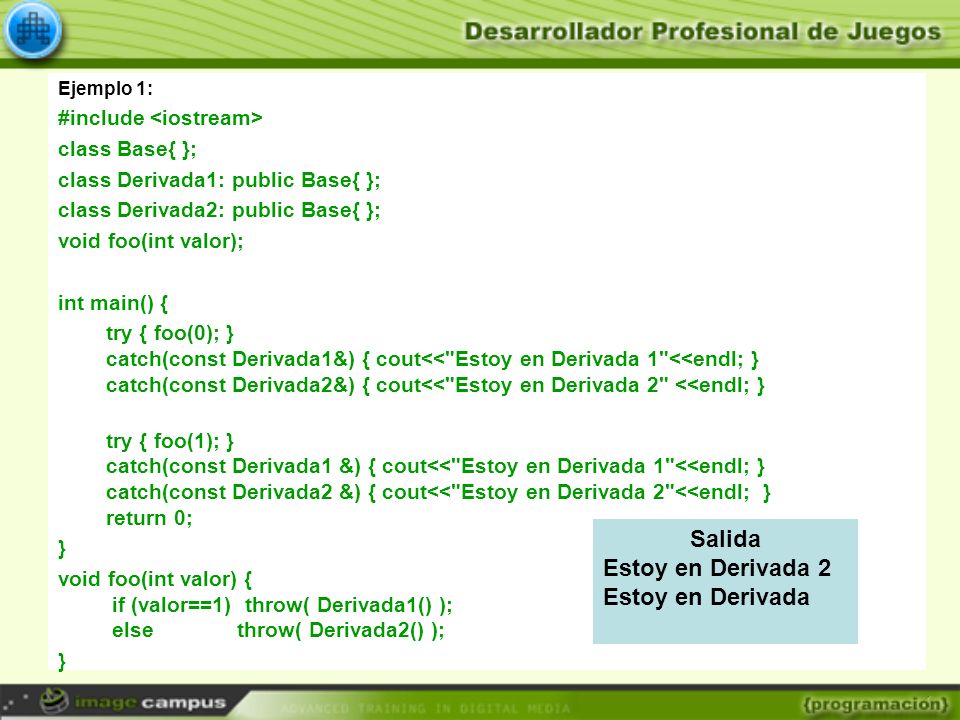This screenshot has height=720, width=960.
Task: Click the 'if (valor==1) throw( Derivada1() );' line
Action: pyautogui.click(x=282, y=605)
